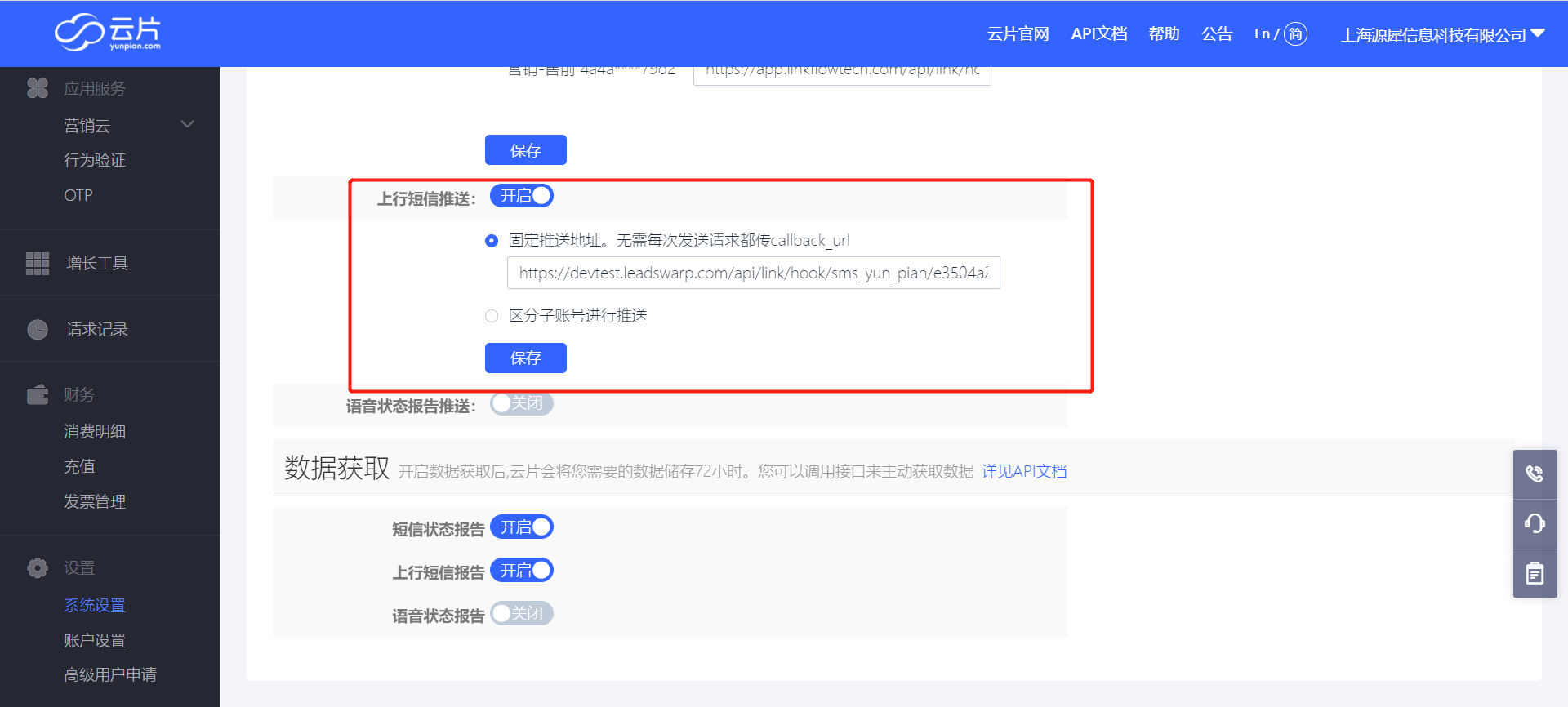Viewport: 1568px width, 707px height.
Task: Click the 财务 wallet icon
Action: coord(38,394)
